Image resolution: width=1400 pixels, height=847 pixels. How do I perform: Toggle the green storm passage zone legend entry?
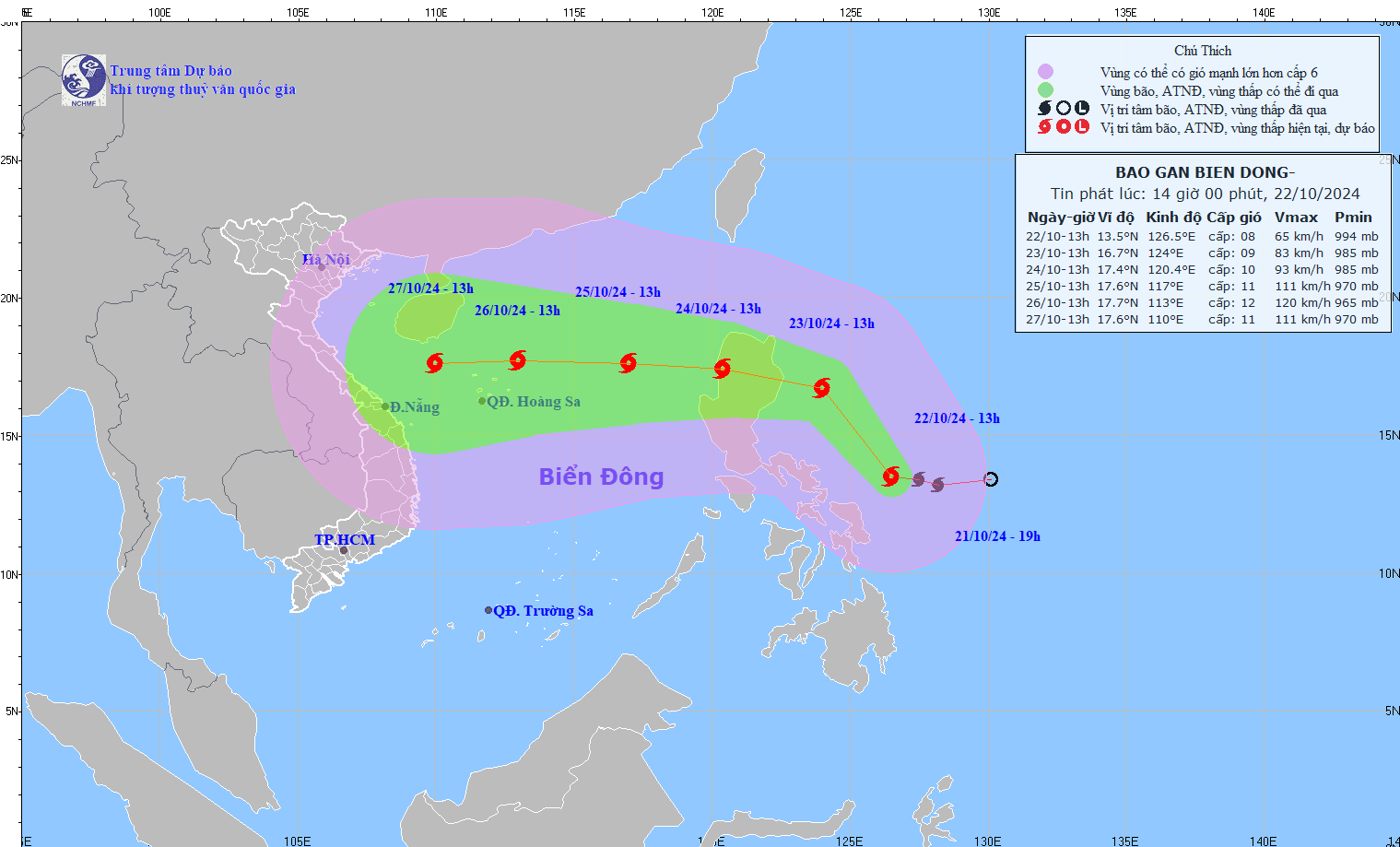pyautogui.click(x=1045, y=90)
